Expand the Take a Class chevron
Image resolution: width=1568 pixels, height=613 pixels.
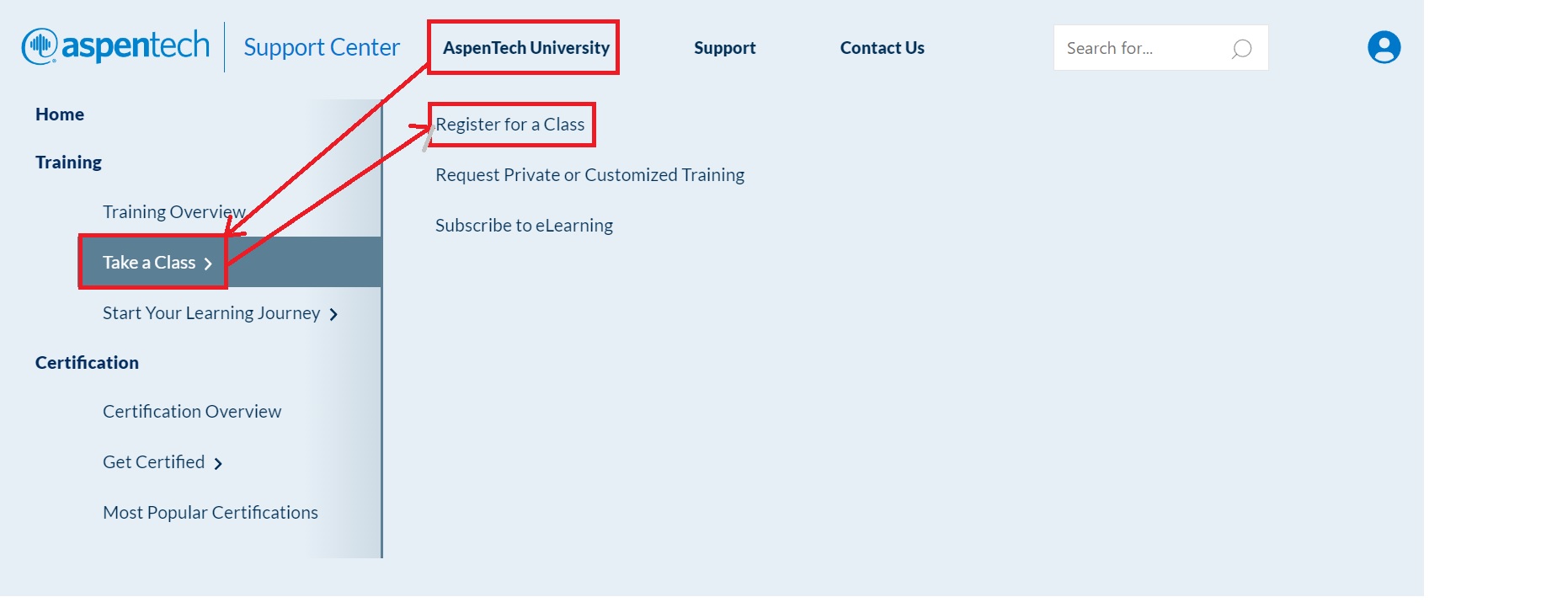(208, 264)
